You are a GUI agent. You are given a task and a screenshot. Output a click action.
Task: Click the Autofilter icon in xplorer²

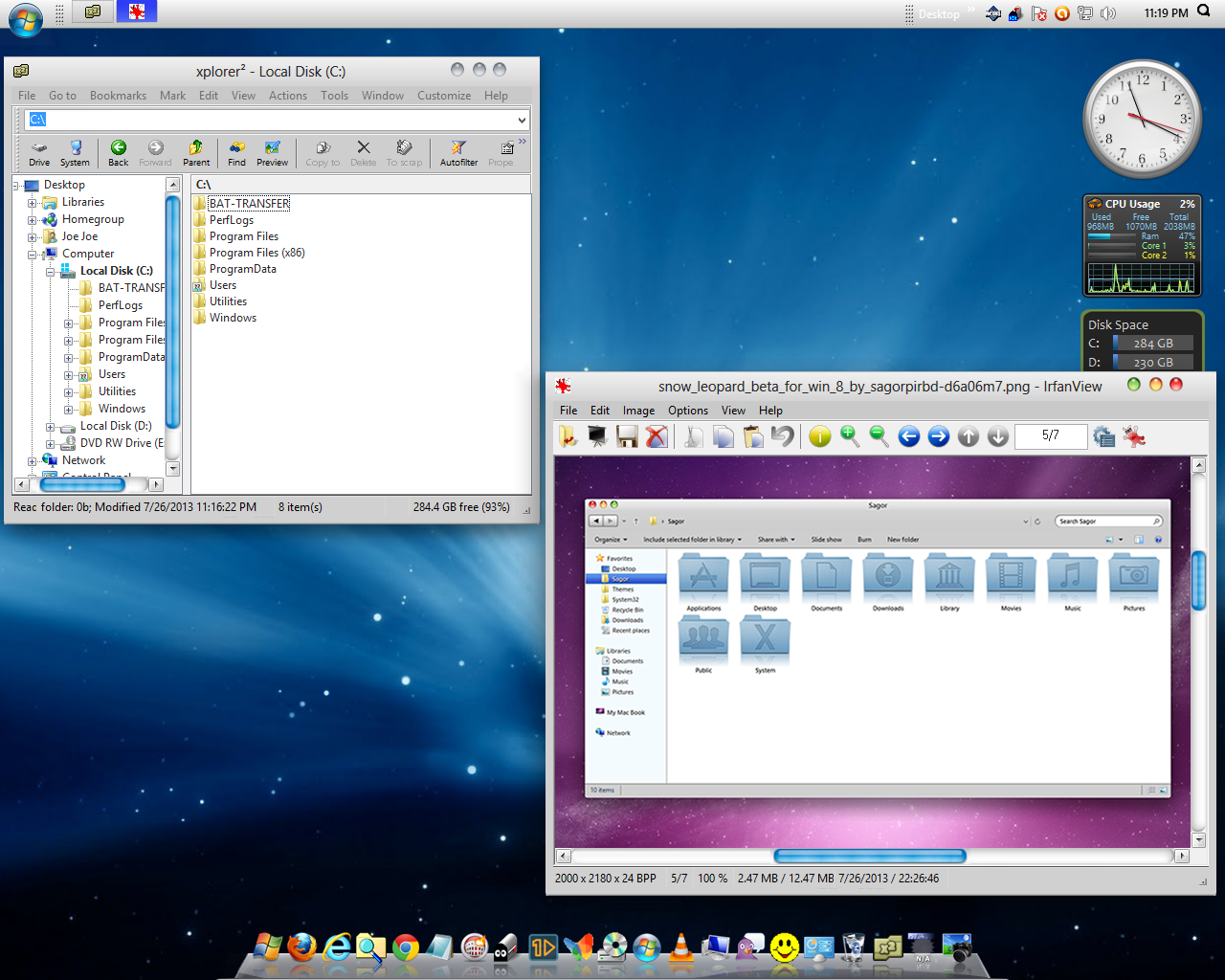(458, 153)
